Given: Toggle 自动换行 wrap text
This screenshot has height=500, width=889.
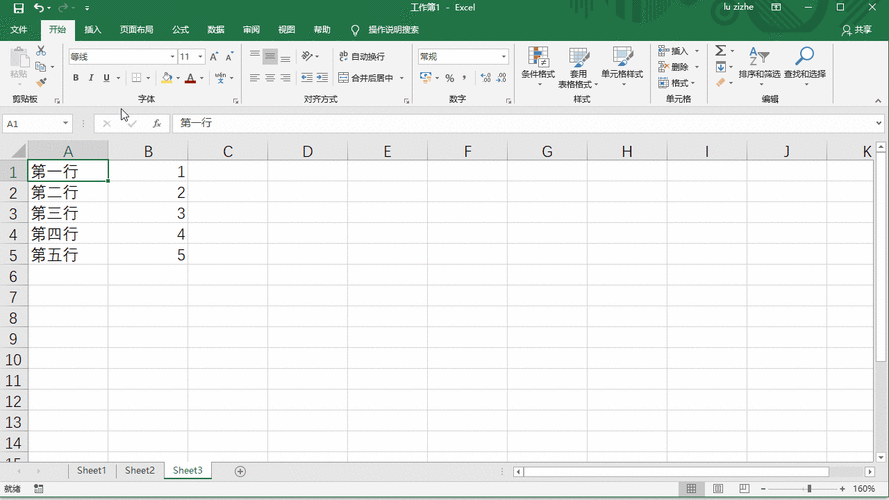Looking at the screenshot, I should 362,56.
